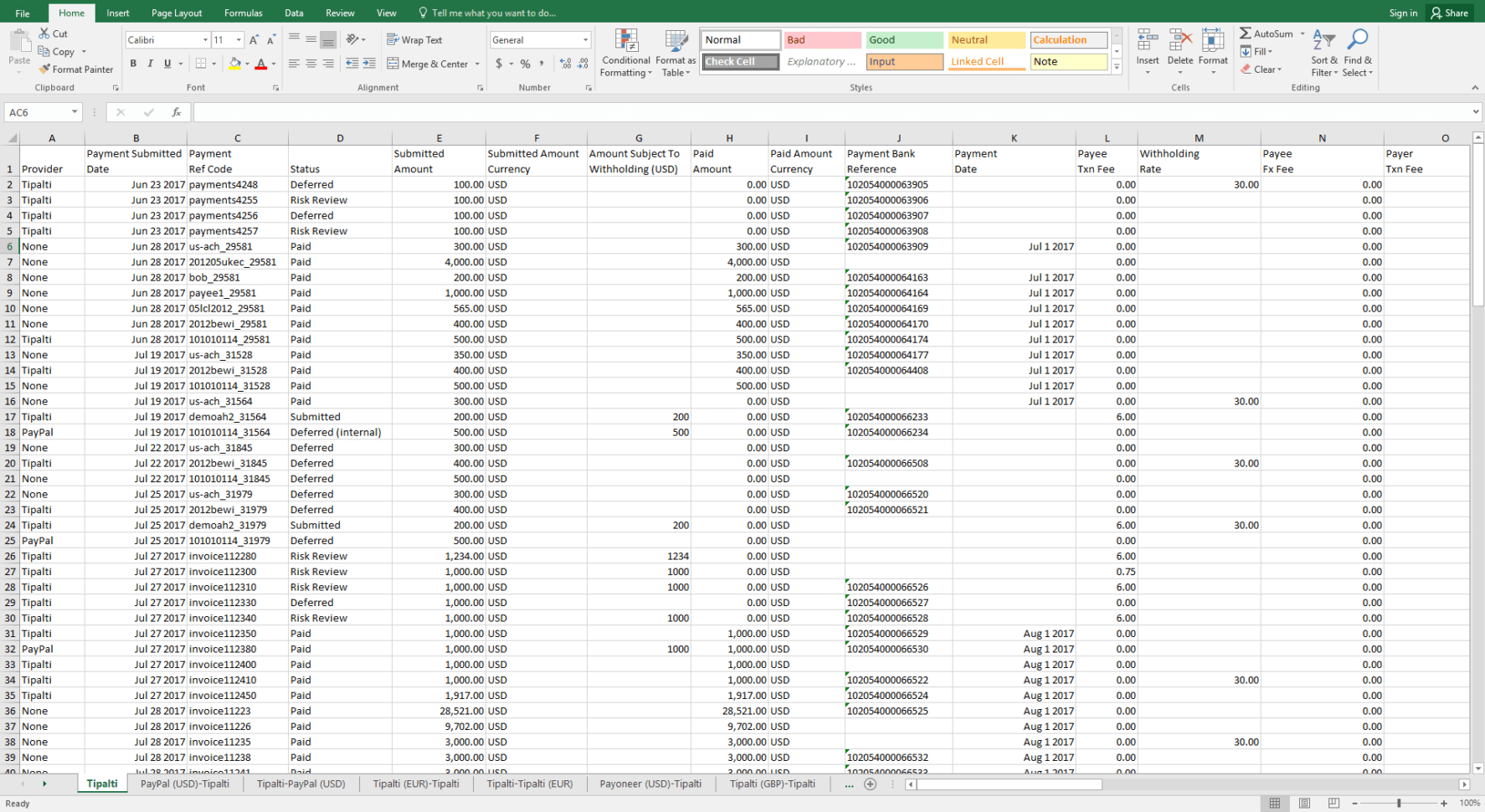1485x812 pixels.
Task: Click the Tell me what you want search box
Action: pyautogui.click(x=486, y=13)
